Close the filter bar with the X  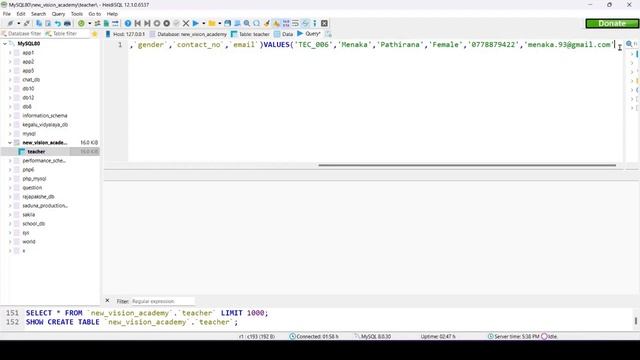107,300
